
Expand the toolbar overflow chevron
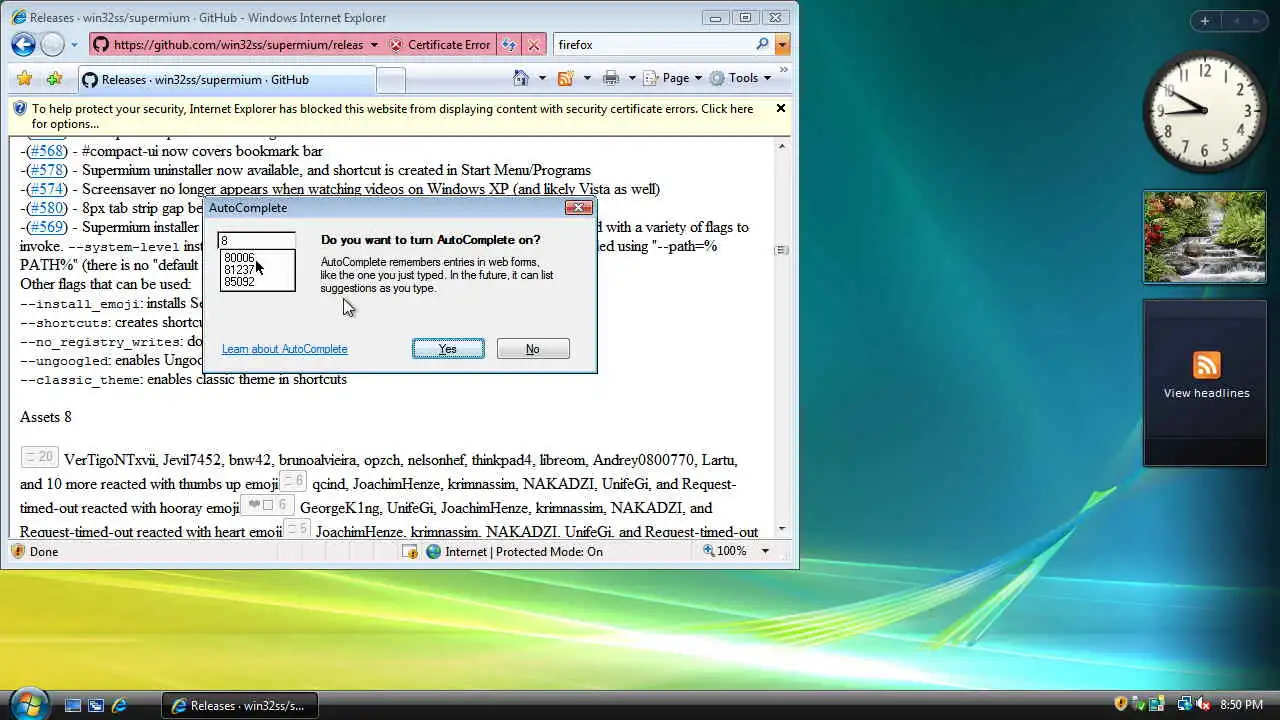point(783,72)
